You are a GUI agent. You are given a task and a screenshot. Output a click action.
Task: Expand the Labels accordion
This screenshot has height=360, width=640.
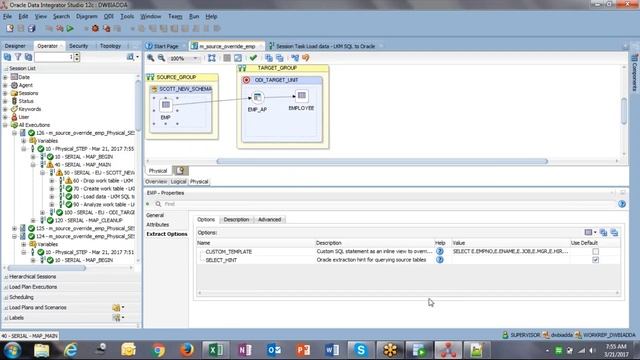coord(16,318)
